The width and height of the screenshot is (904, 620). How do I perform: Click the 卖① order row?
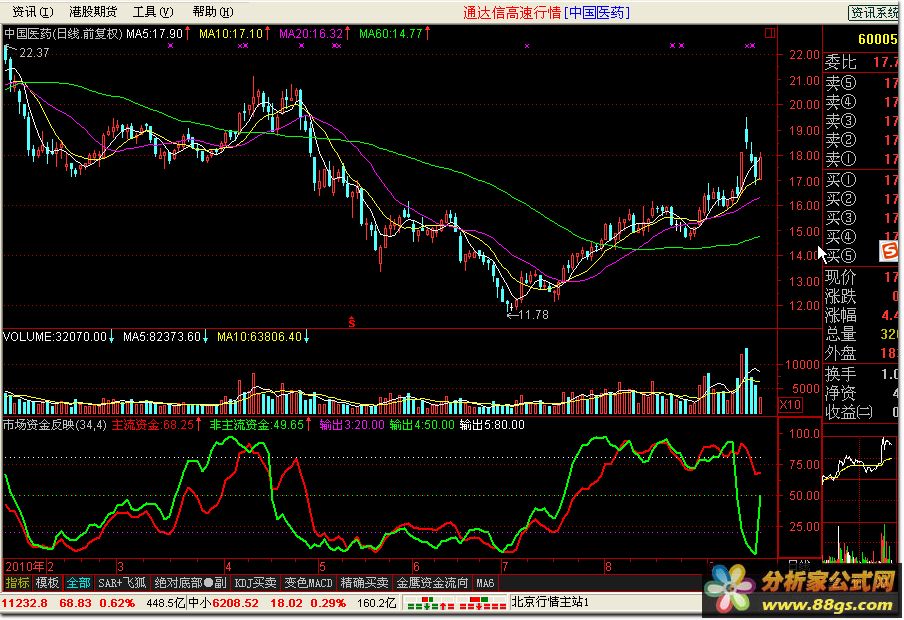click(861, 159)
